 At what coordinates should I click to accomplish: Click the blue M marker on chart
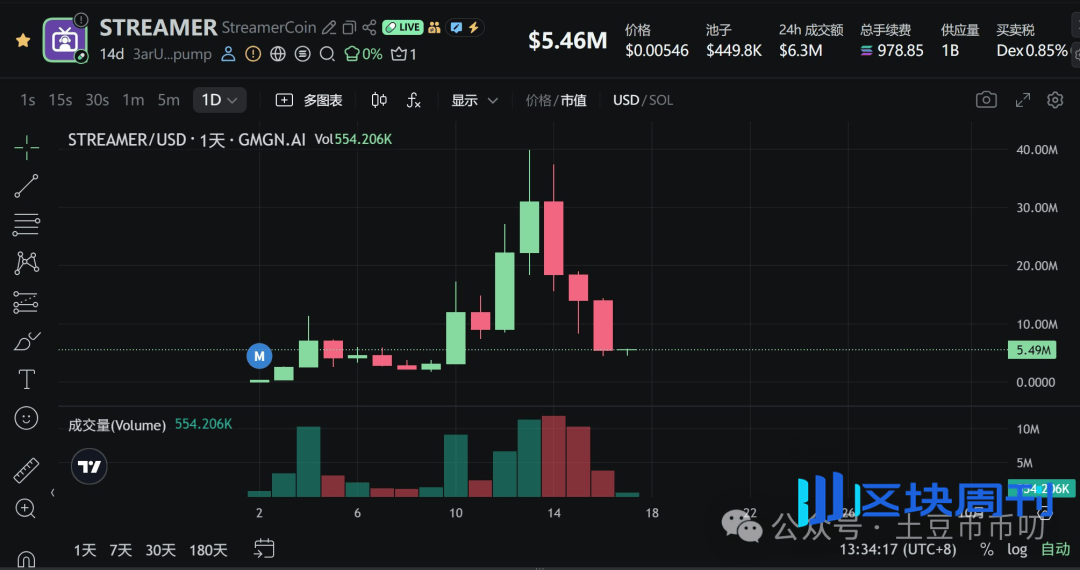tap(259, 356)
